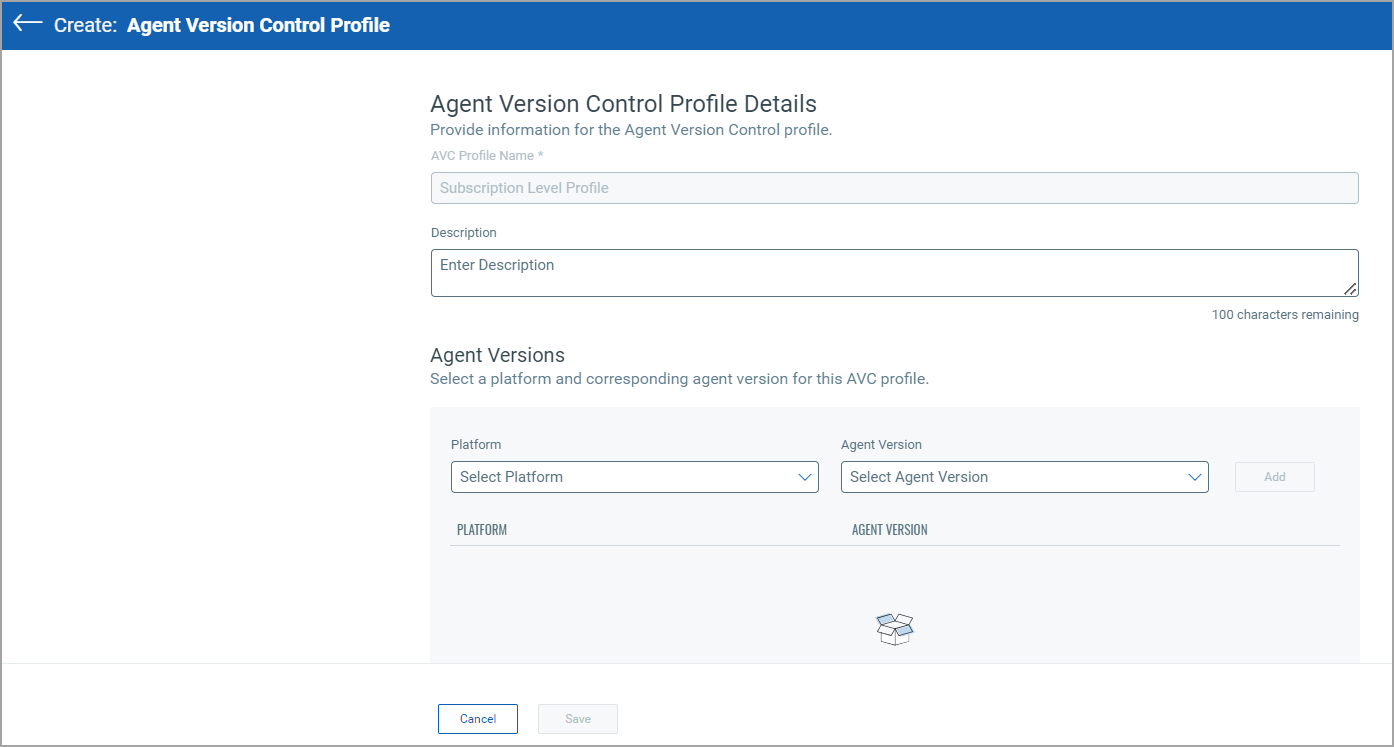
Task: Click the Subscription Level Profile name field
Action: [894, 187]
